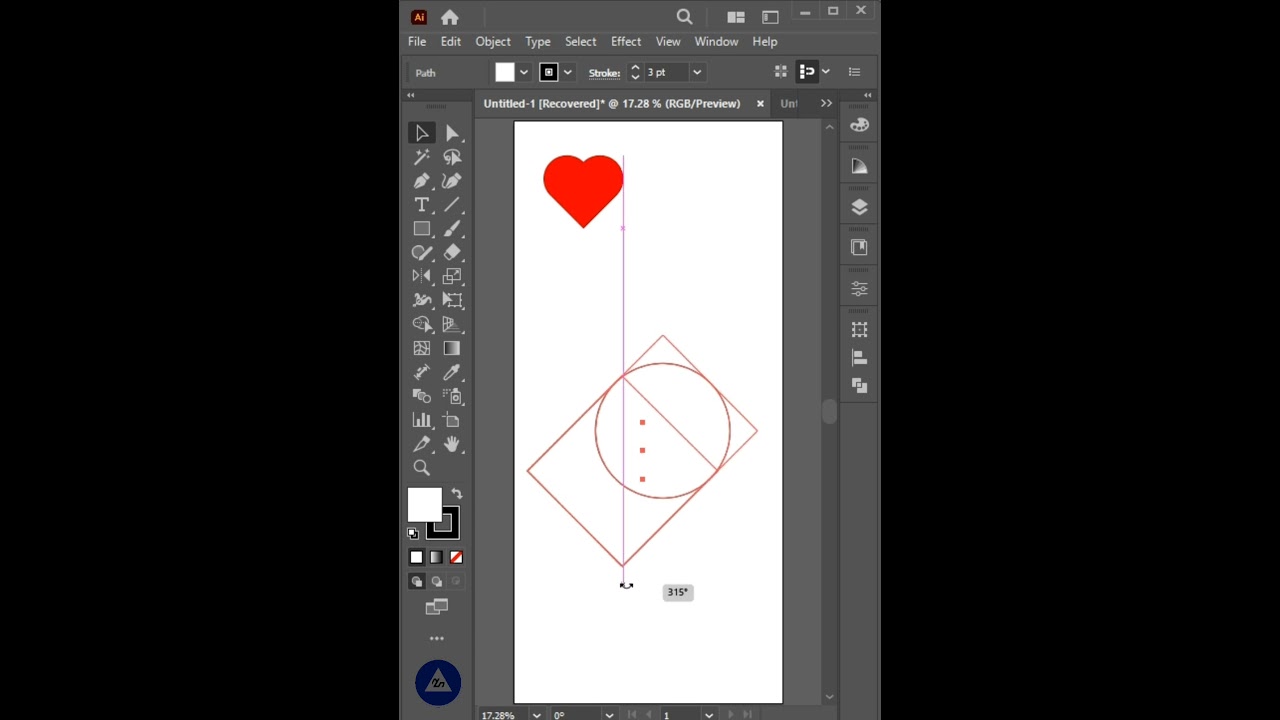Reset to default fill and stroke

click(x=413, y=533)
